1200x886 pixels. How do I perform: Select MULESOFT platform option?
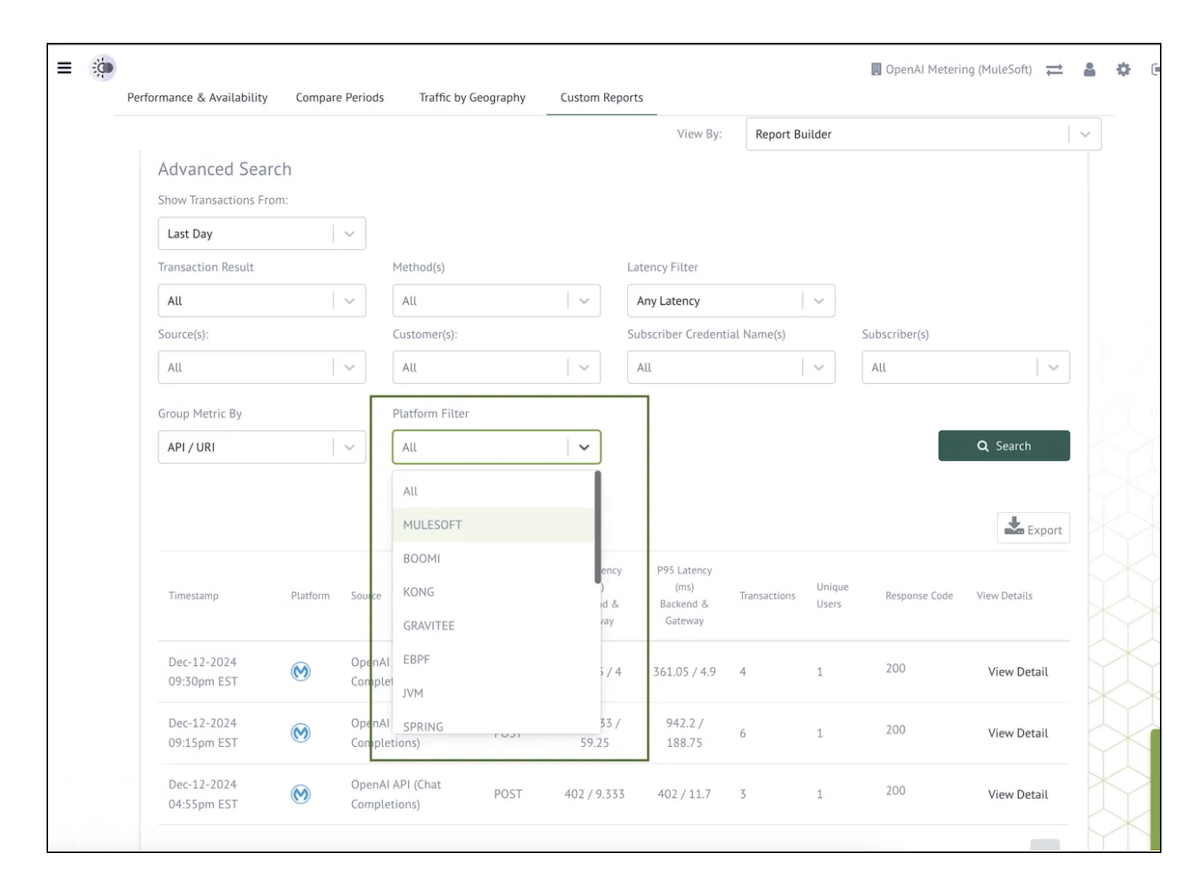coord(494,525)
